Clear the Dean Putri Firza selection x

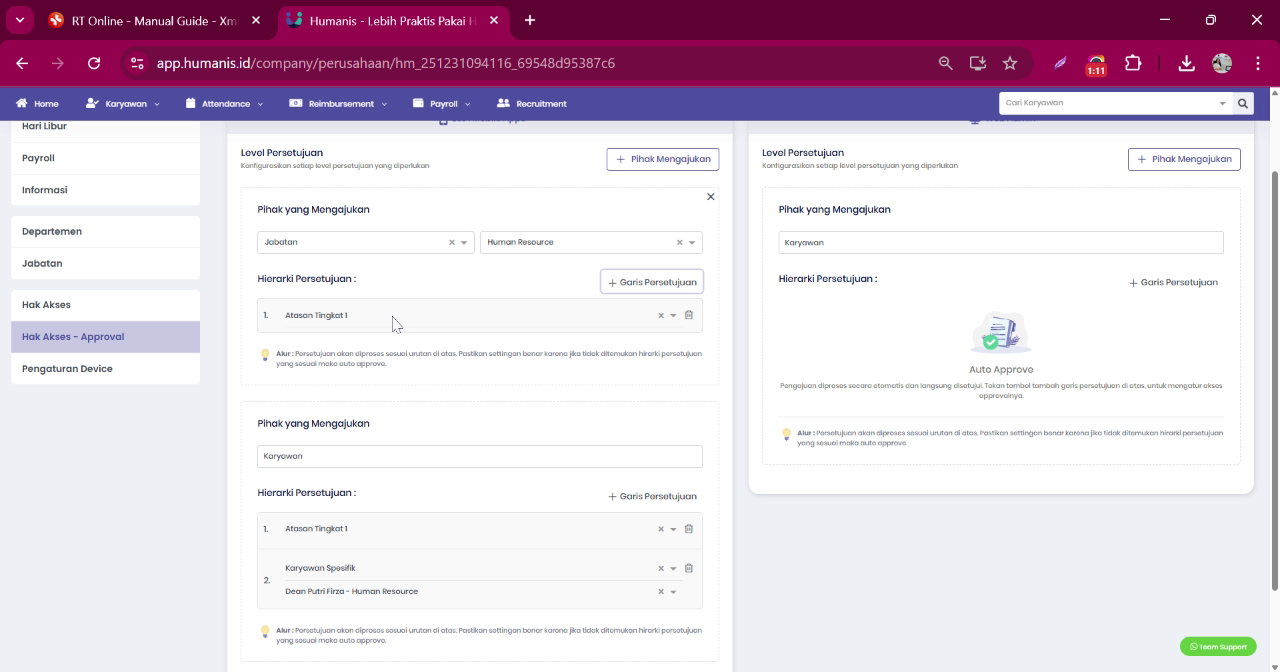tap(660, 591)
